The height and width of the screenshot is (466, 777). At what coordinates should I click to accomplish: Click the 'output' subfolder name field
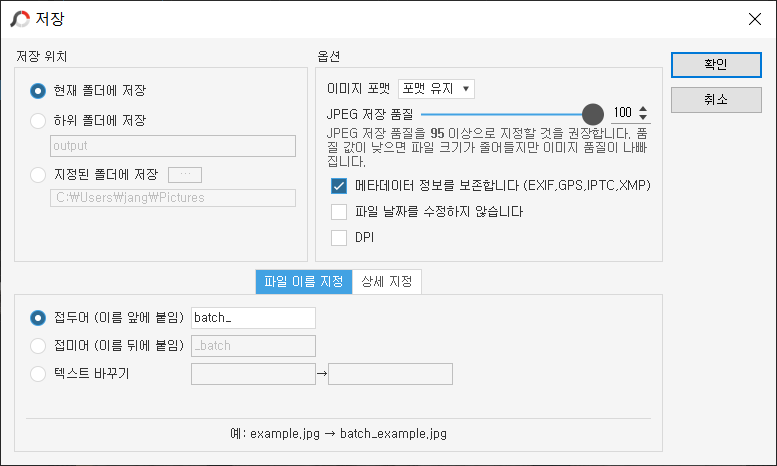[x=173, y=146]
